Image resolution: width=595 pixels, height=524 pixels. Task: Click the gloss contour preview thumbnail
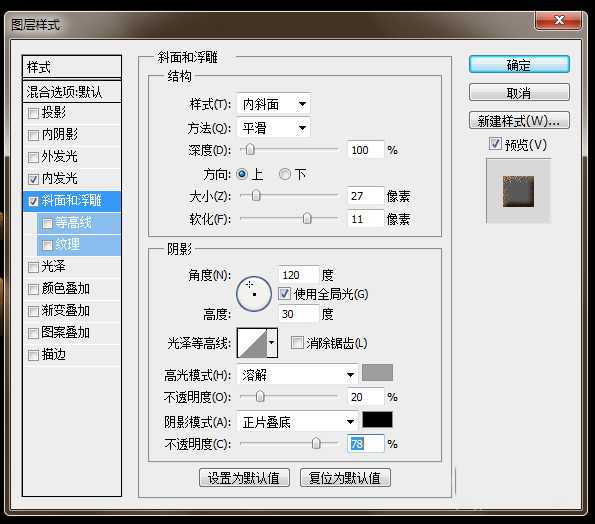coord(252,343)
